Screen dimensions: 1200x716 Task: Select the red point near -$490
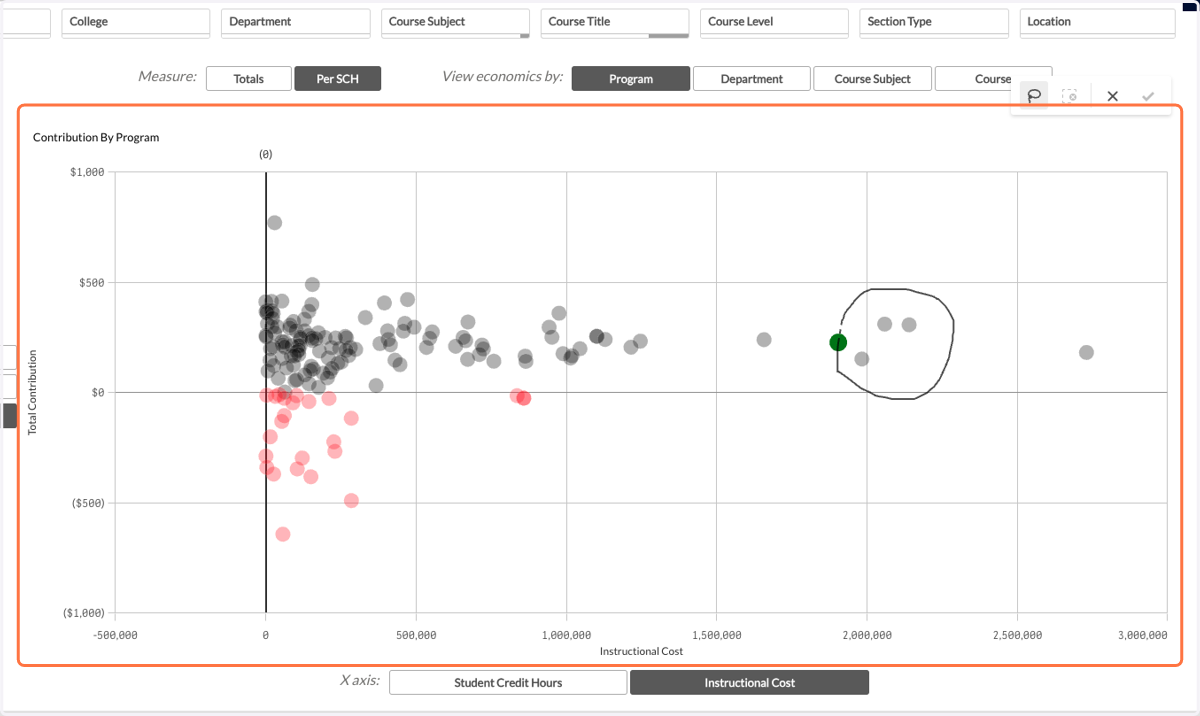click(x=351, y=500)
